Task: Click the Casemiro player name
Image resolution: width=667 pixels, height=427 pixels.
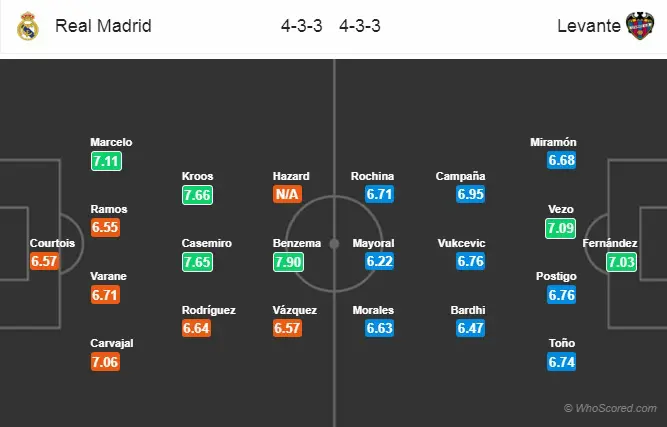Action: (207, 243)
